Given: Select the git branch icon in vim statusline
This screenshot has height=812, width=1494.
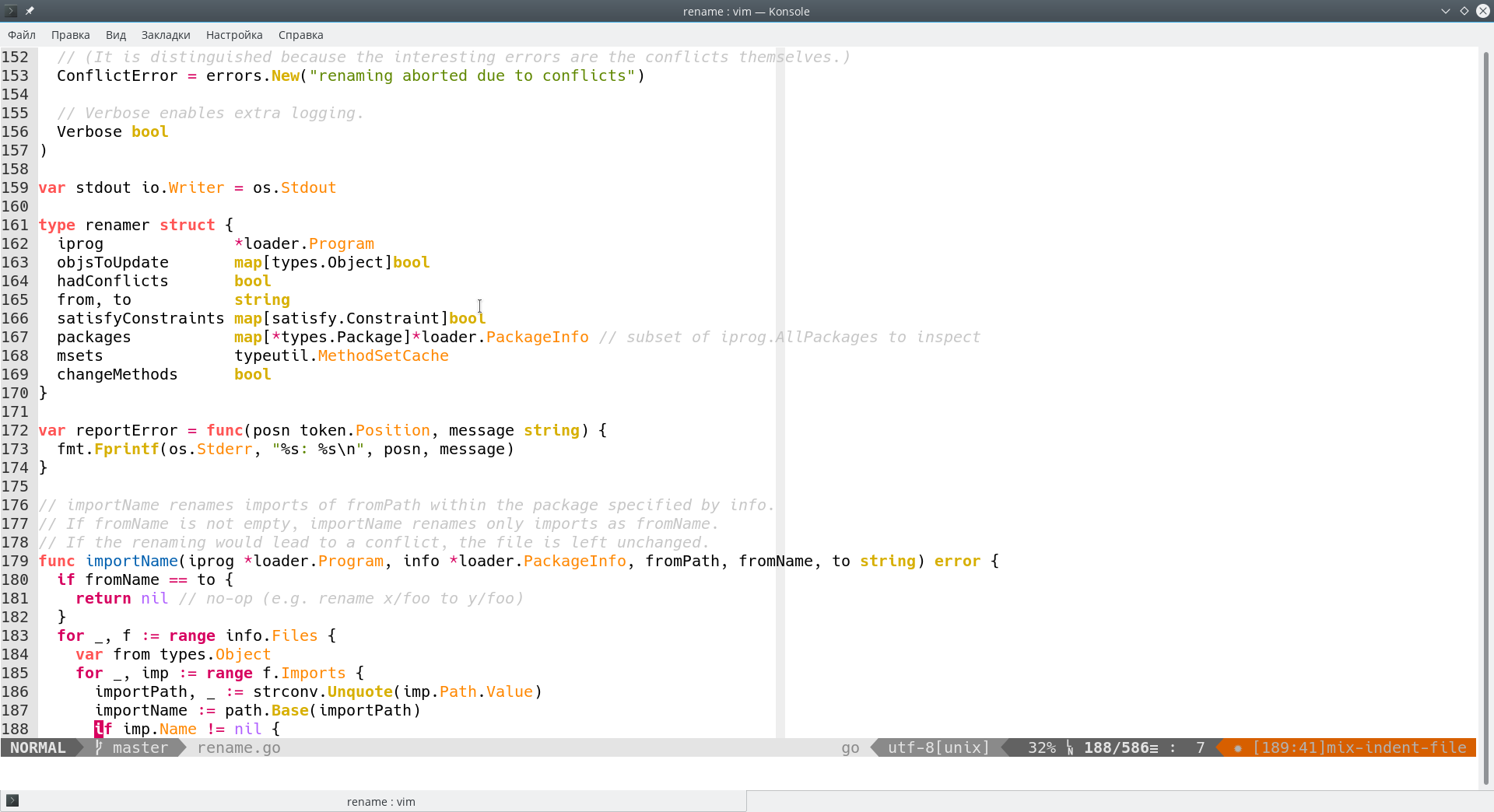Looking at the screenshot, I should 97,747.
